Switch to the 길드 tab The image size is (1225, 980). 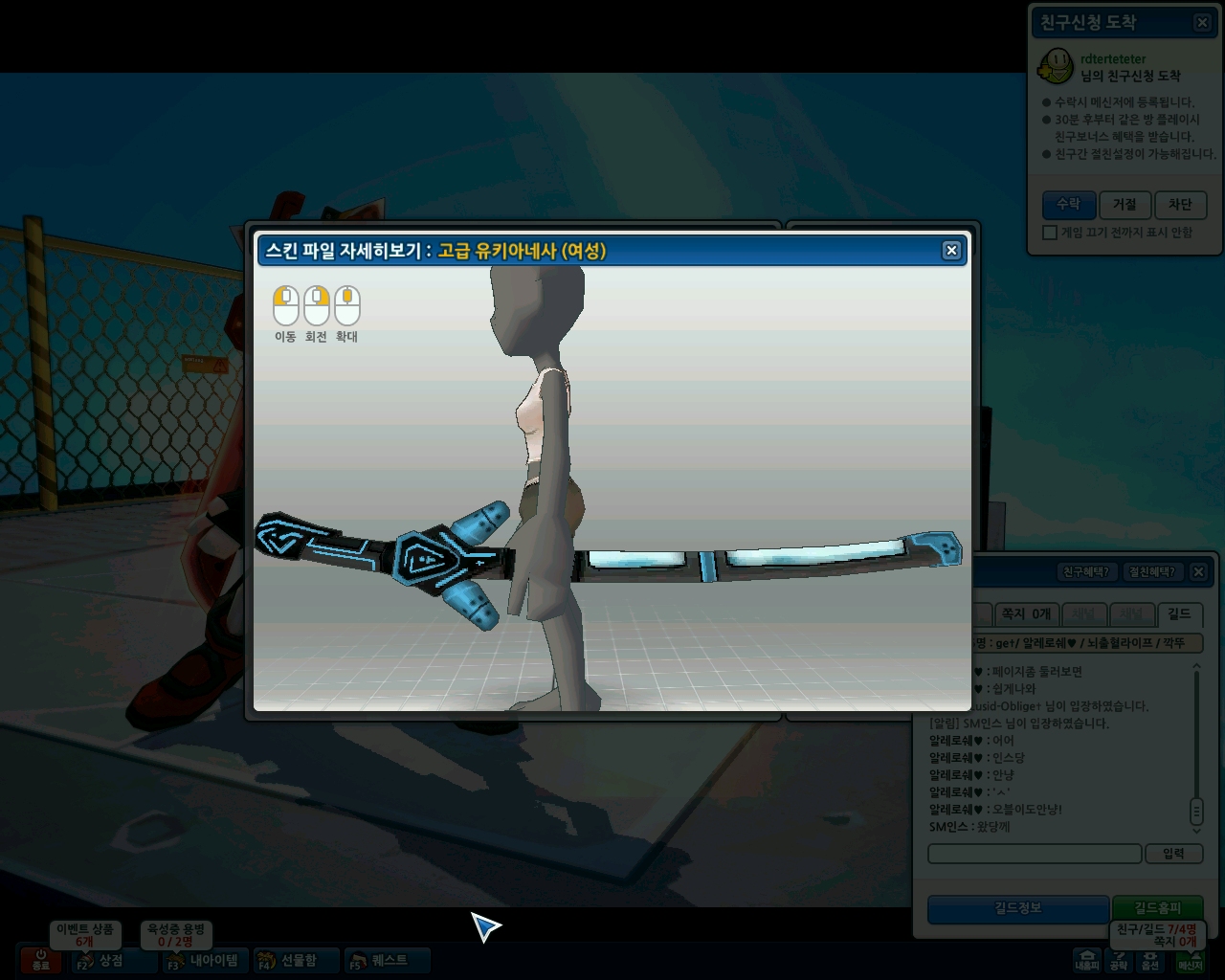coord(1179,613)
